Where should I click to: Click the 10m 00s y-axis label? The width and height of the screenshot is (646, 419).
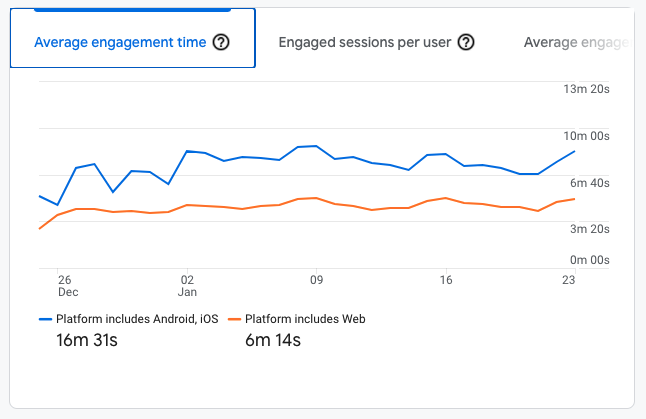(x=587, y=136)
